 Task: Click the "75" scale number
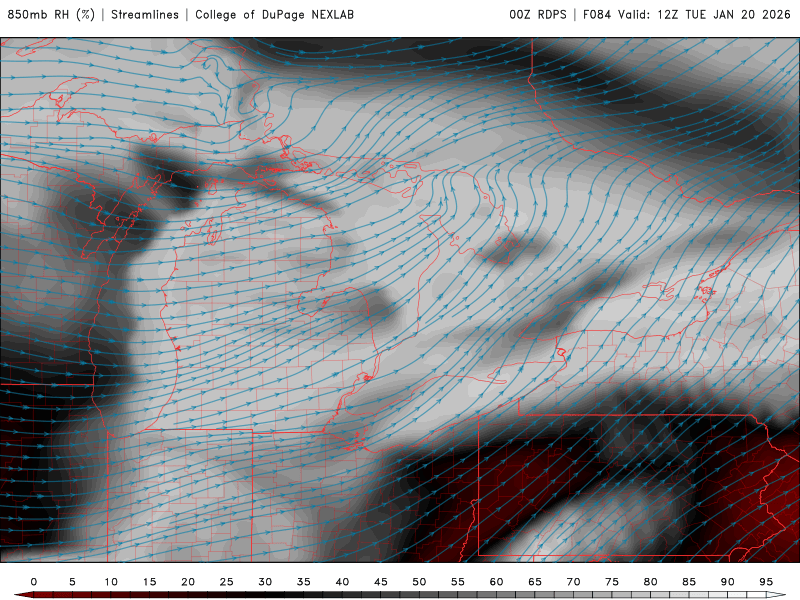click(x=612, y=582)
